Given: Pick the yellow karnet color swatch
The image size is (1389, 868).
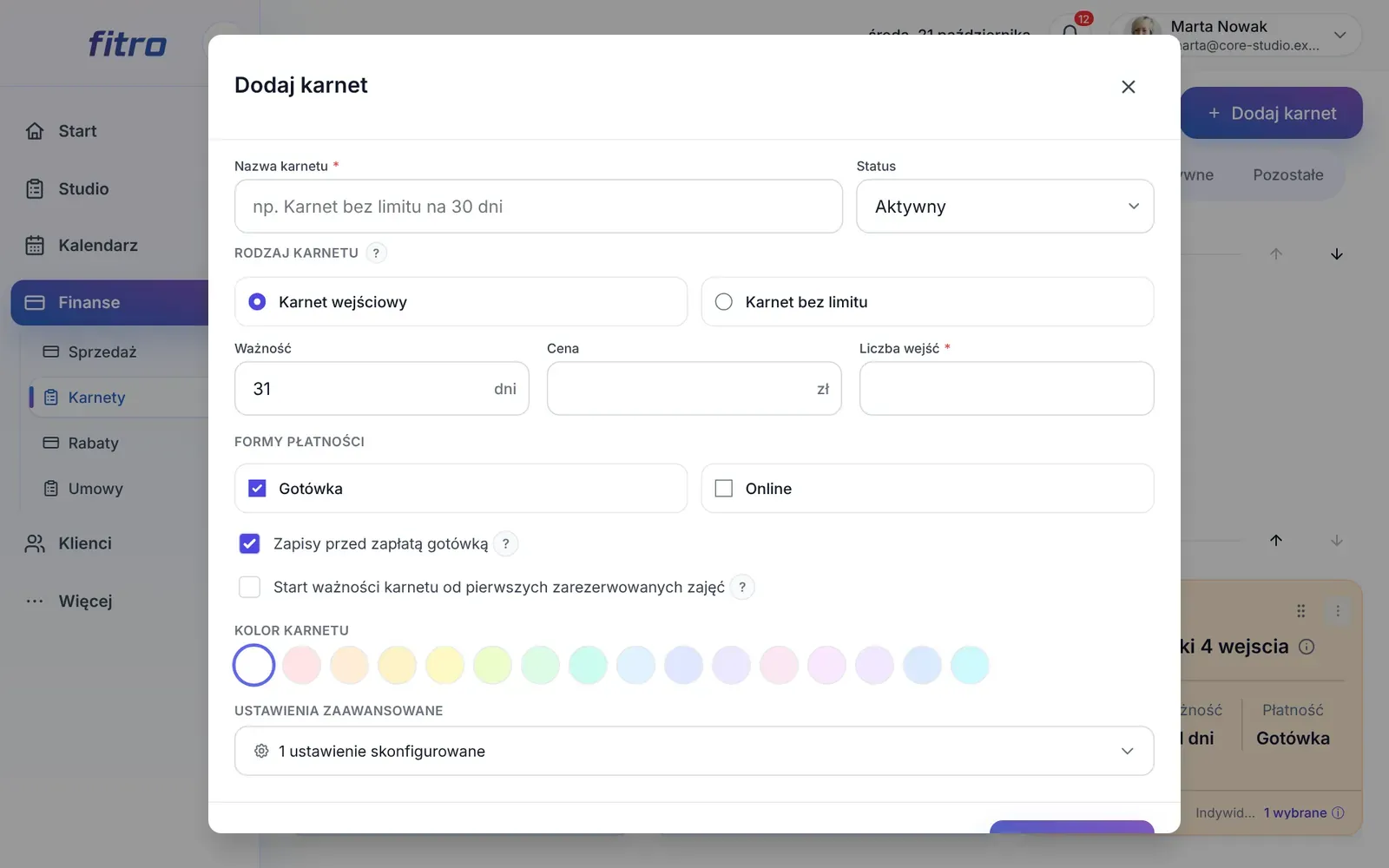Looking at the screenshot, I should [444, 666].
